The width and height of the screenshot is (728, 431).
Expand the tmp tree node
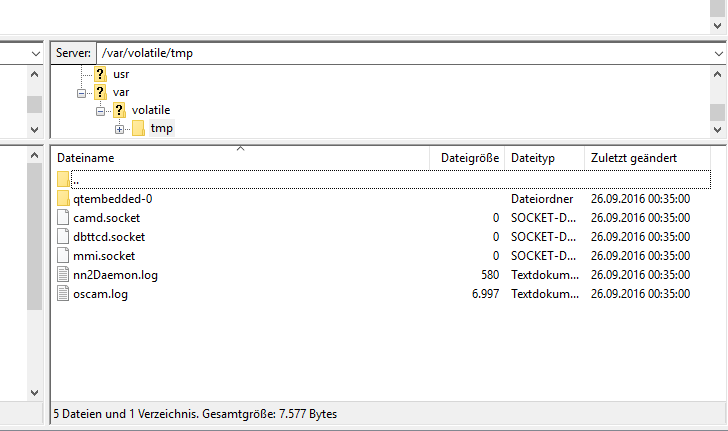coord(119,128)
